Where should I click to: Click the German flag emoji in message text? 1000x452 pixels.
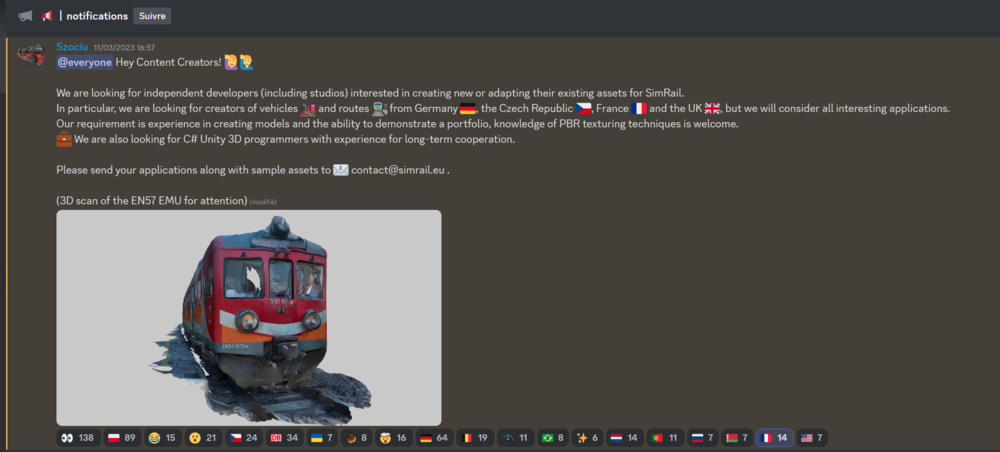[x=468, y=108]
